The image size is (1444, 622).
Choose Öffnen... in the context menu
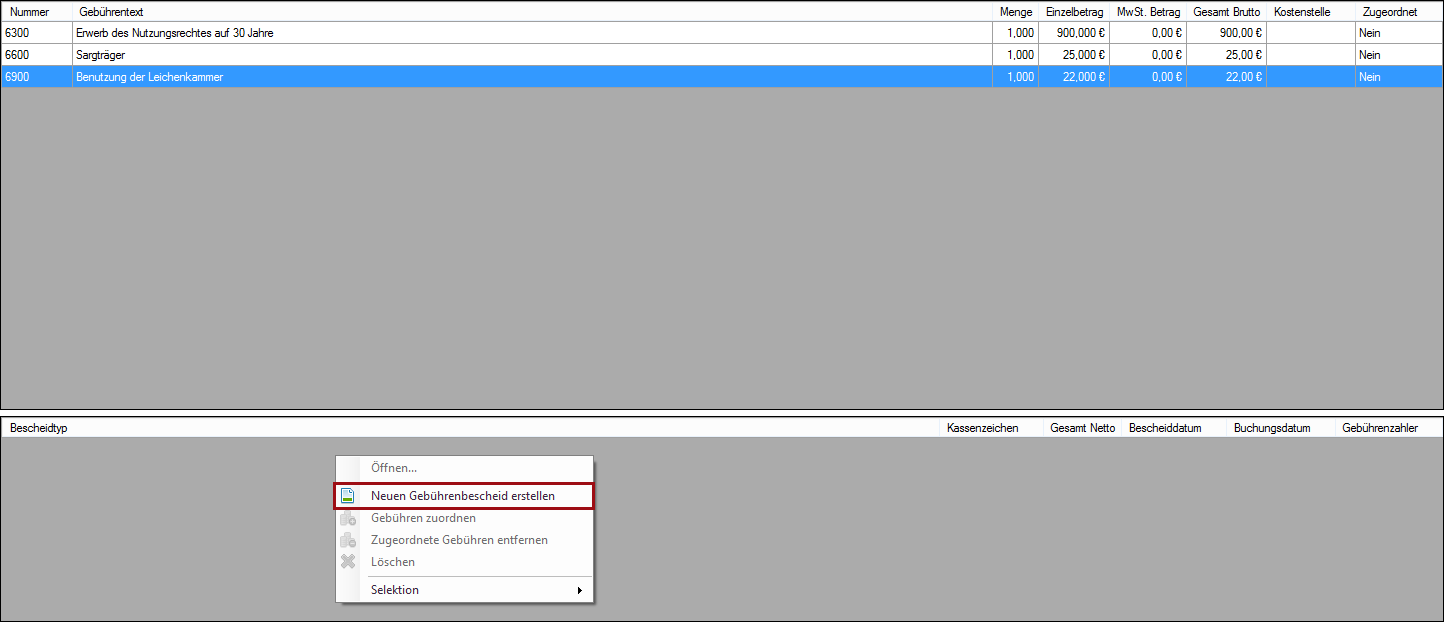(x=393, y=468)
